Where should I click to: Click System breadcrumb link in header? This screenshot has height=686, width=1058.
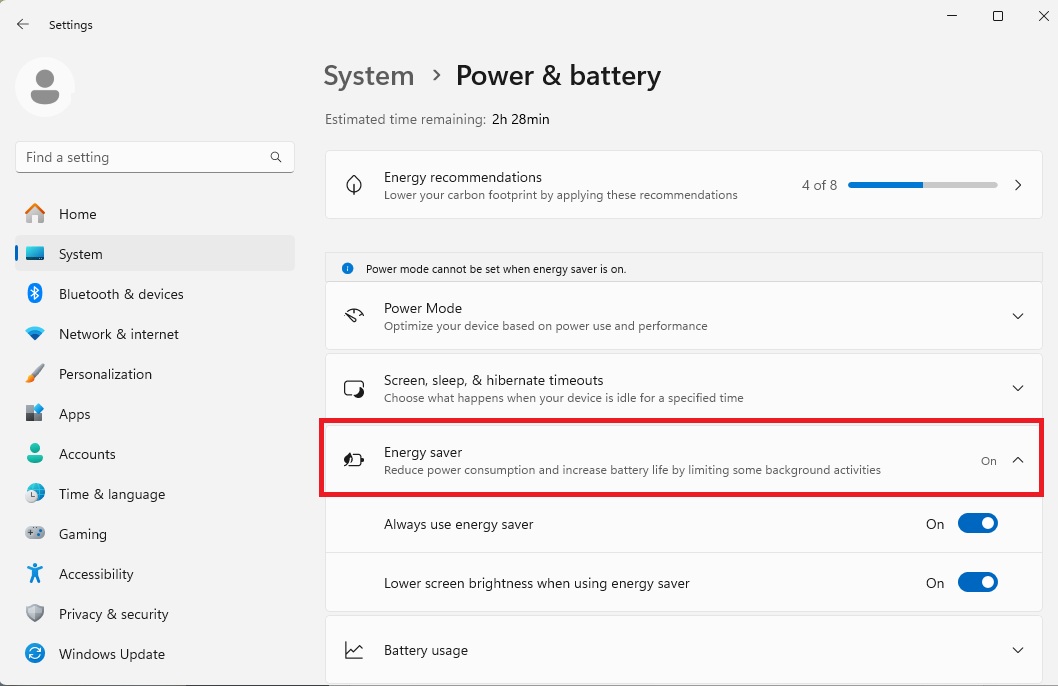click(368, 76)
